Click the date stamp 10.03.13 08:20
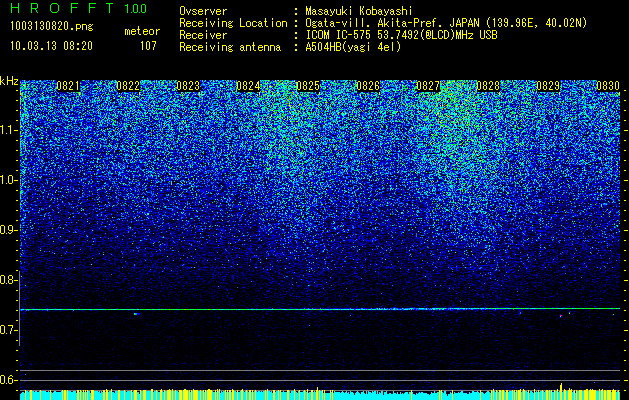Screen dimensions: 629x400 click(x=51, y=46)
